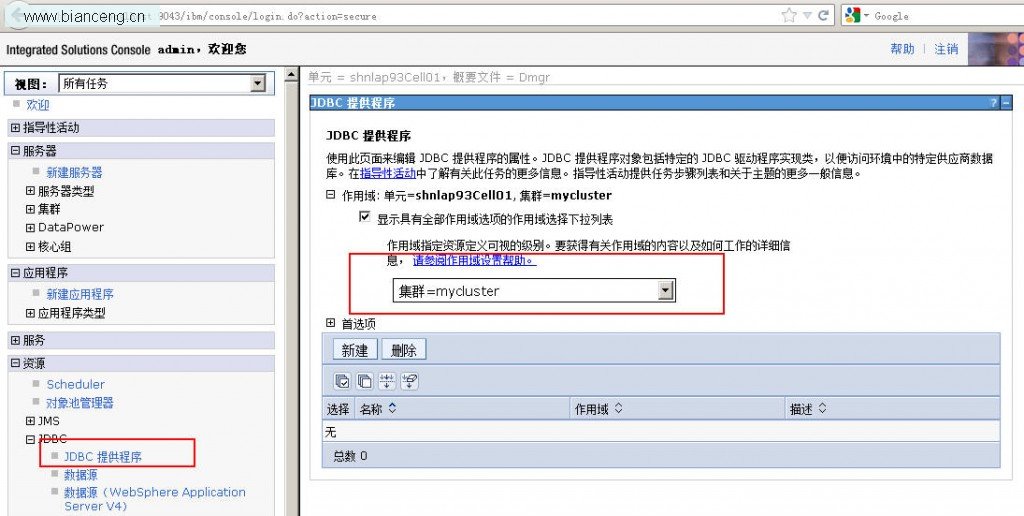Click the 新建 button
Screen dimensions: 1024x516
[355, 350]
